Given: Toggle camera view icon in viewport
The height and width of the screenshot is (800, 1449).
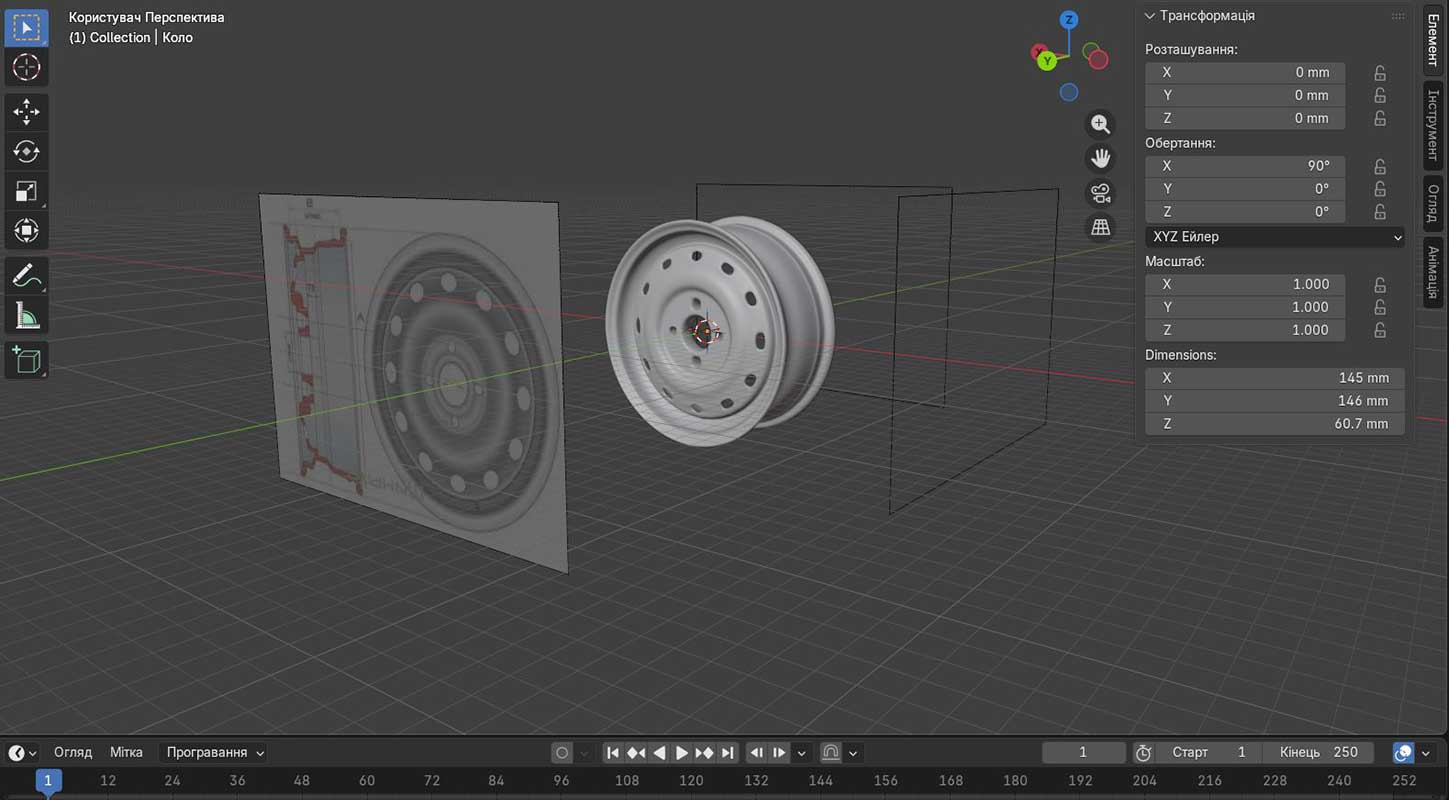Looking at the screenshot, I should (1100, 193).
